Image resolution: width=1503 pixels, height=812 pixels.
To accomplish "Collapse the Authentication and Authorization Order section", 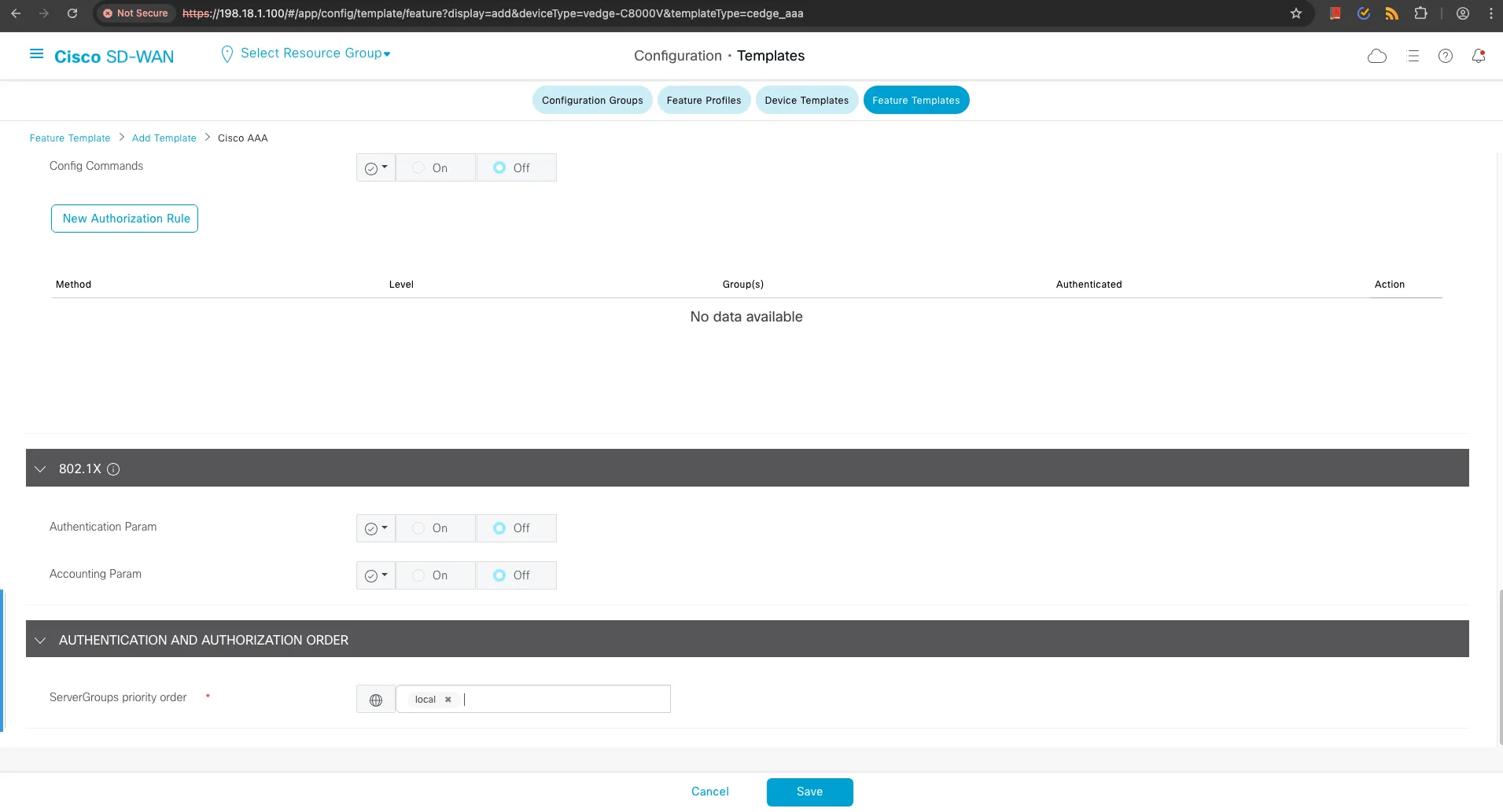I will click(40, 640).
